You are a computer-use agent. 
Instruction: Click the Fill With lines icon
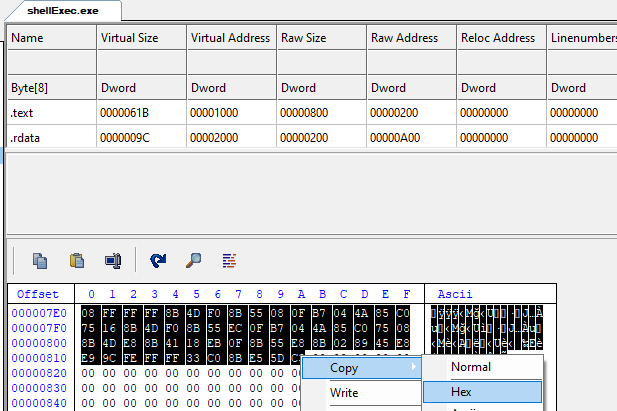coord(229,261)
